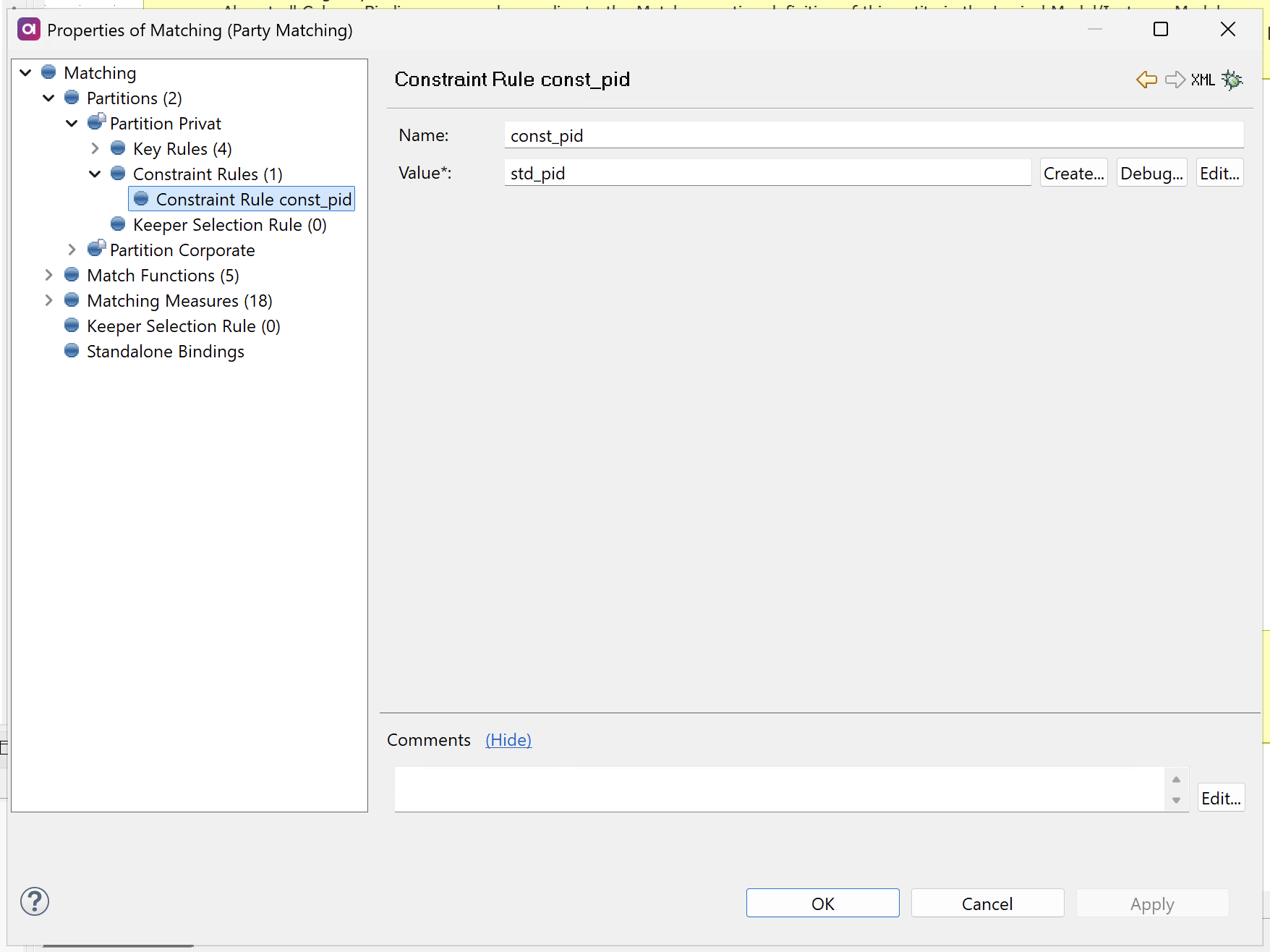Click the Matching node sphere icon
The width and height of the screenshot is (1270, 952).
48,72
